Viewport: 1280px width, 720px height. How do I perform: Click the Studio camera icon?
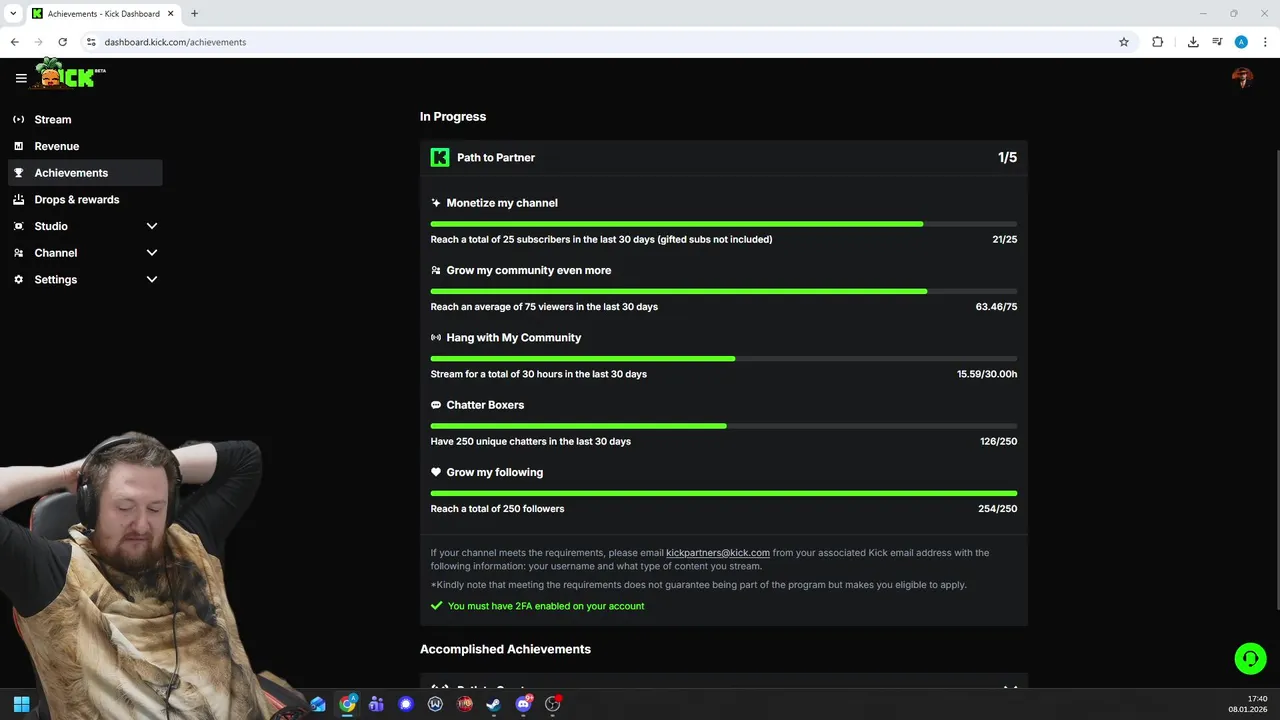(x=19, y=226)
